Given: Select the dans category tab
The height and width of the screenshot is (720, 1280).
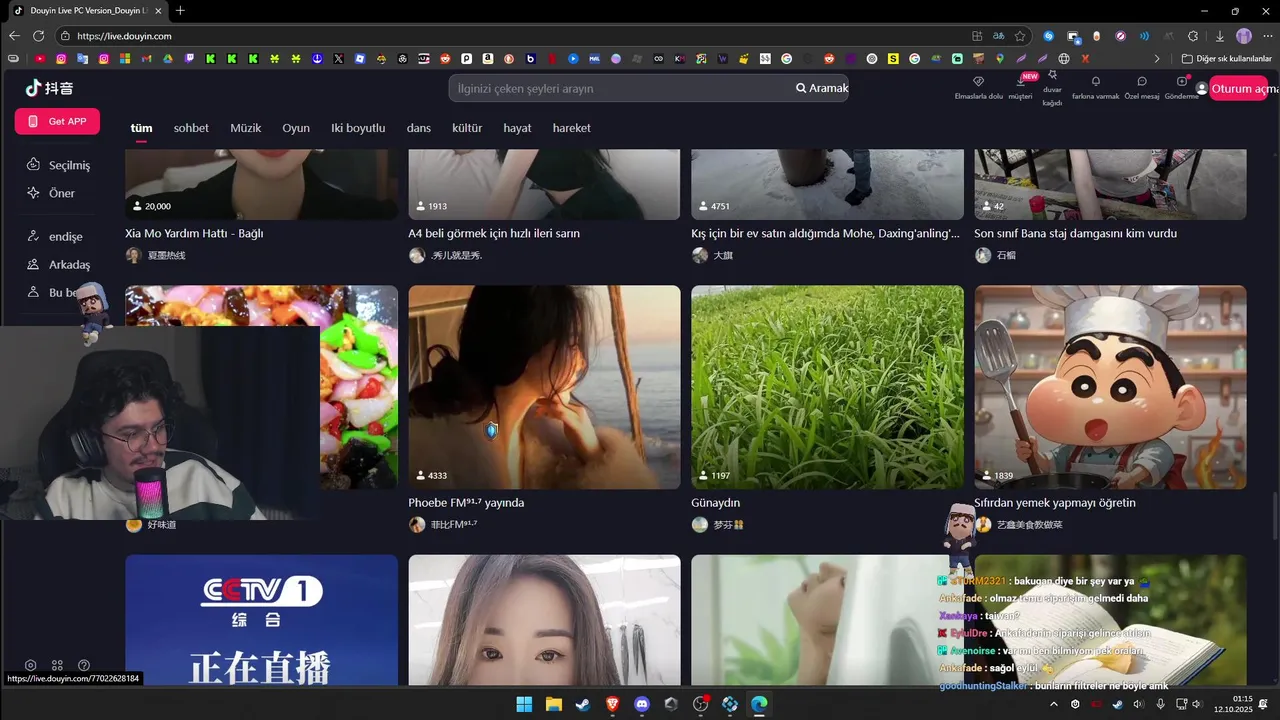Looking at the screenshot, I should (418, 128).
